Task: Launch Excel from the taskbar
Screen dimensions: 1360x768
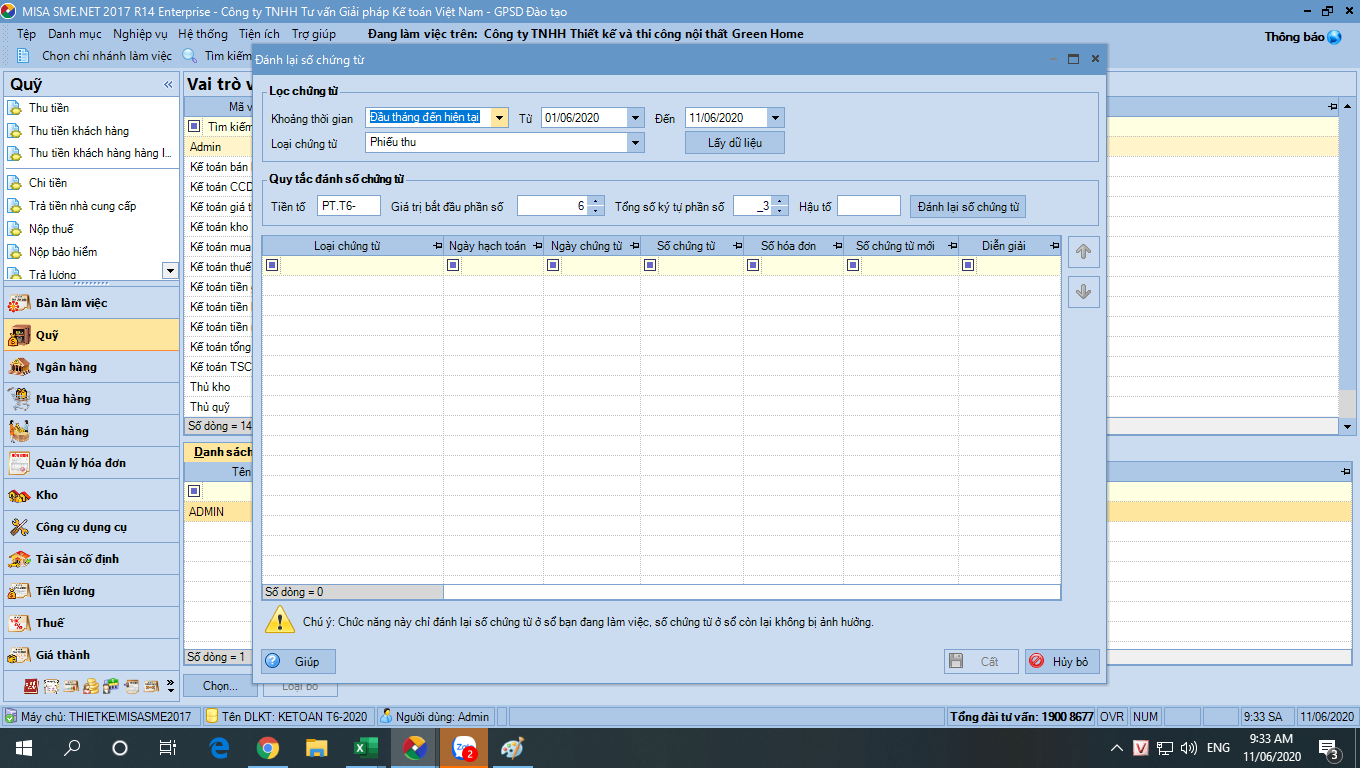Action: coord(363,747)
